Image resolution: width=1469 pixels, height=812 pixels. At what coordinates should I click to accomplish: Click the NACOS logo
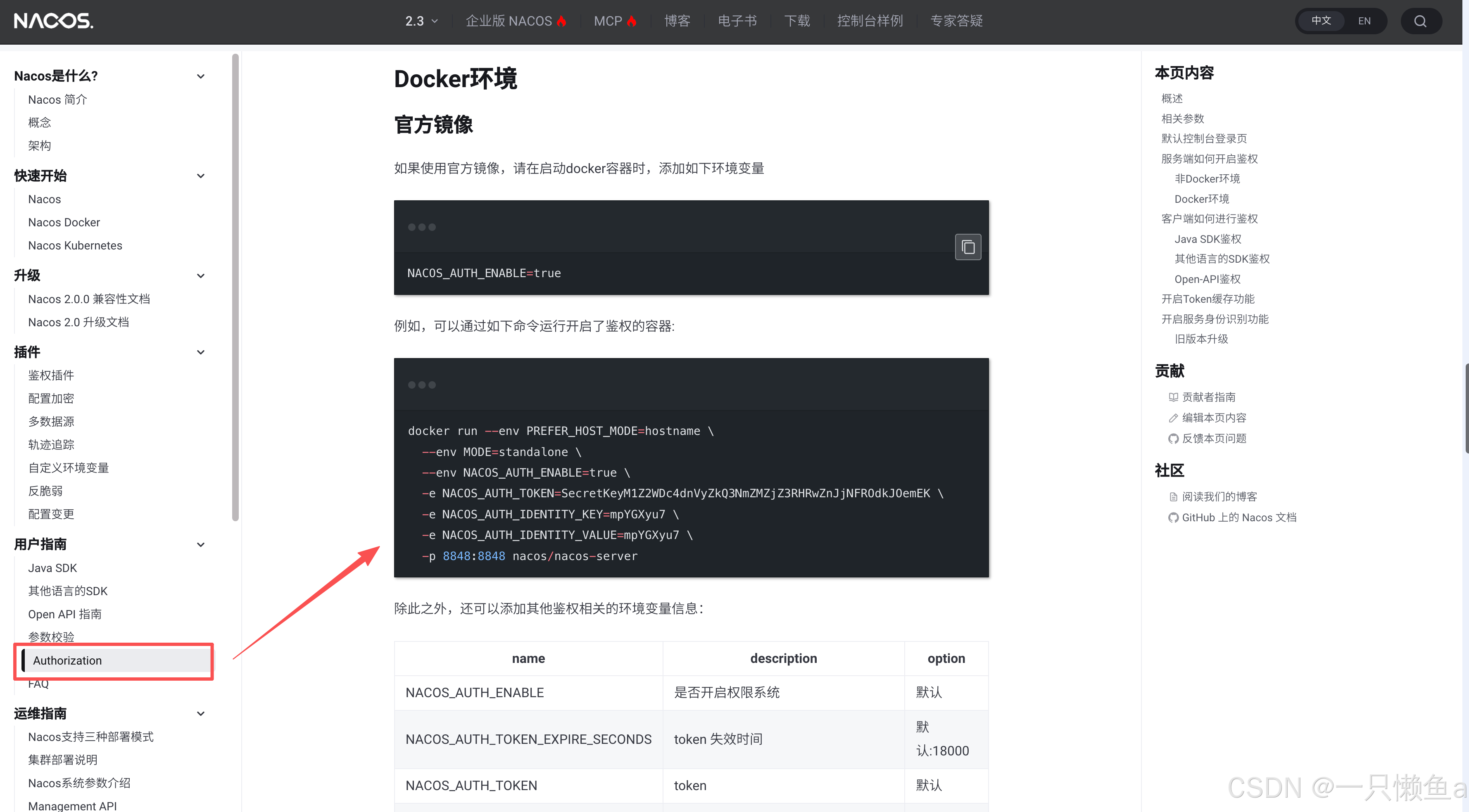[54, 21]
